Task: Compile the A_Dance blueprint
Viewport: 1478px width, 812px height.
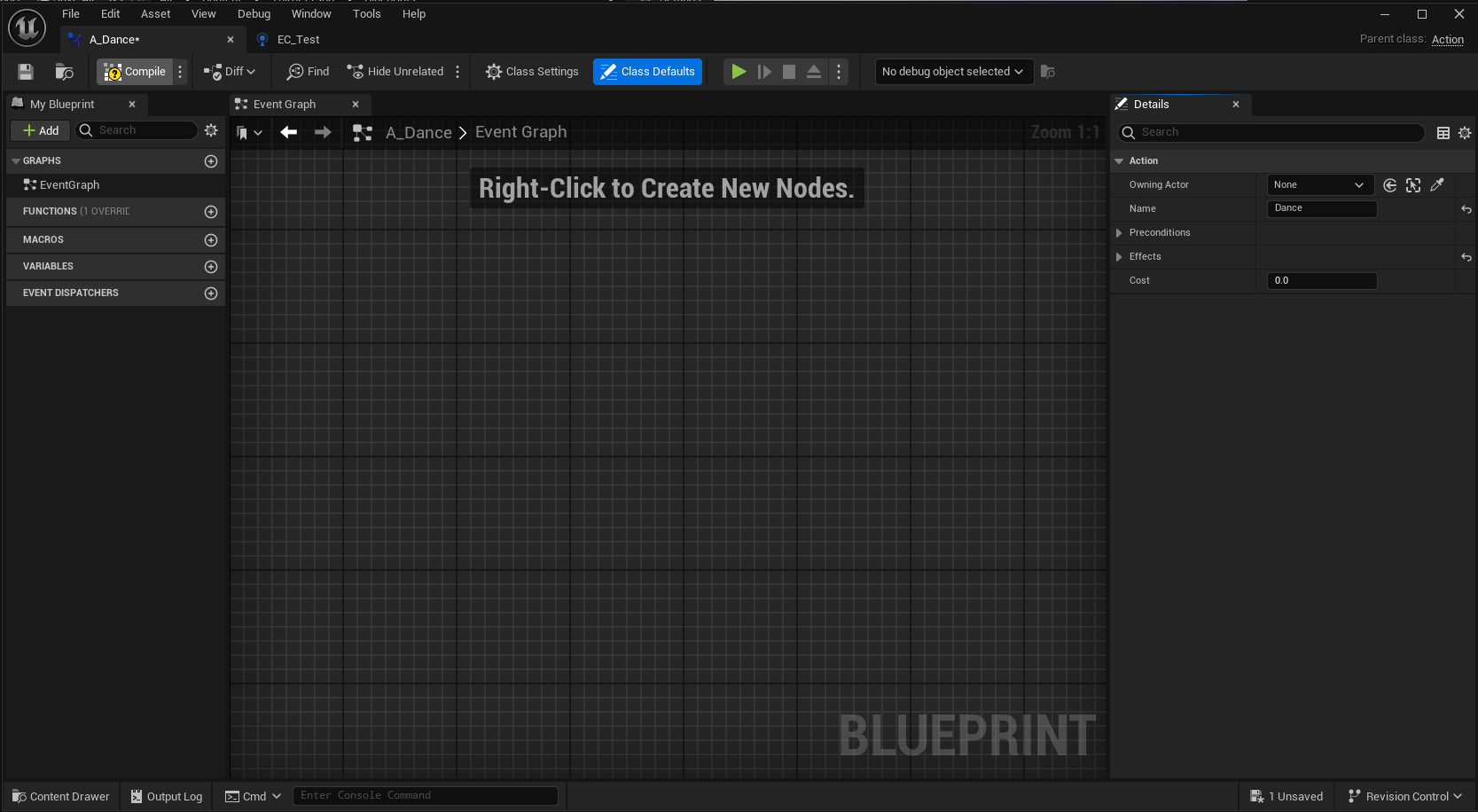Action: (135, 72)
